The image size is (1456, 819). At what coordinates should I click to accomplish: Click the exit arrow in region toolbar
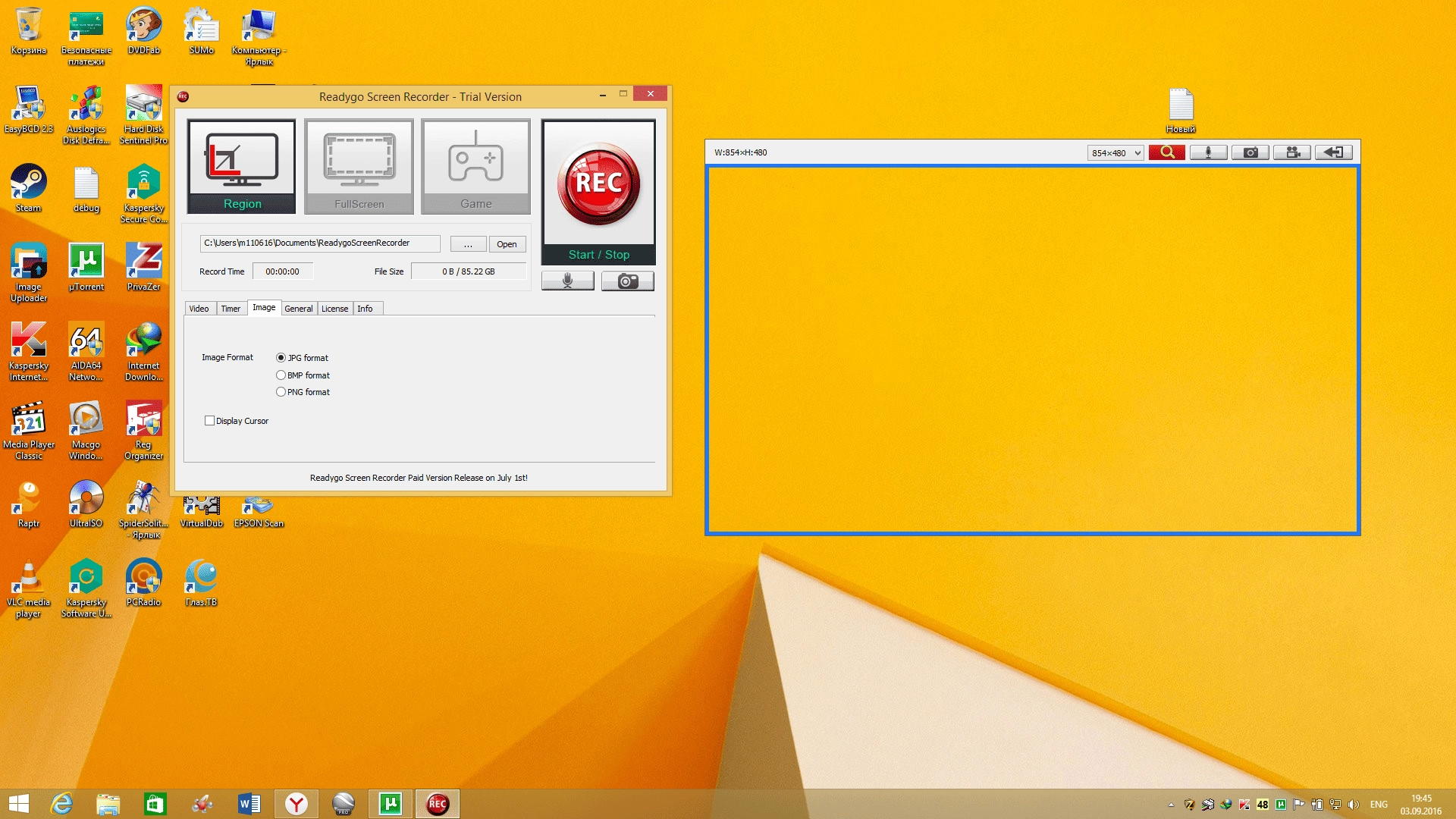(x=1334, y=152)
